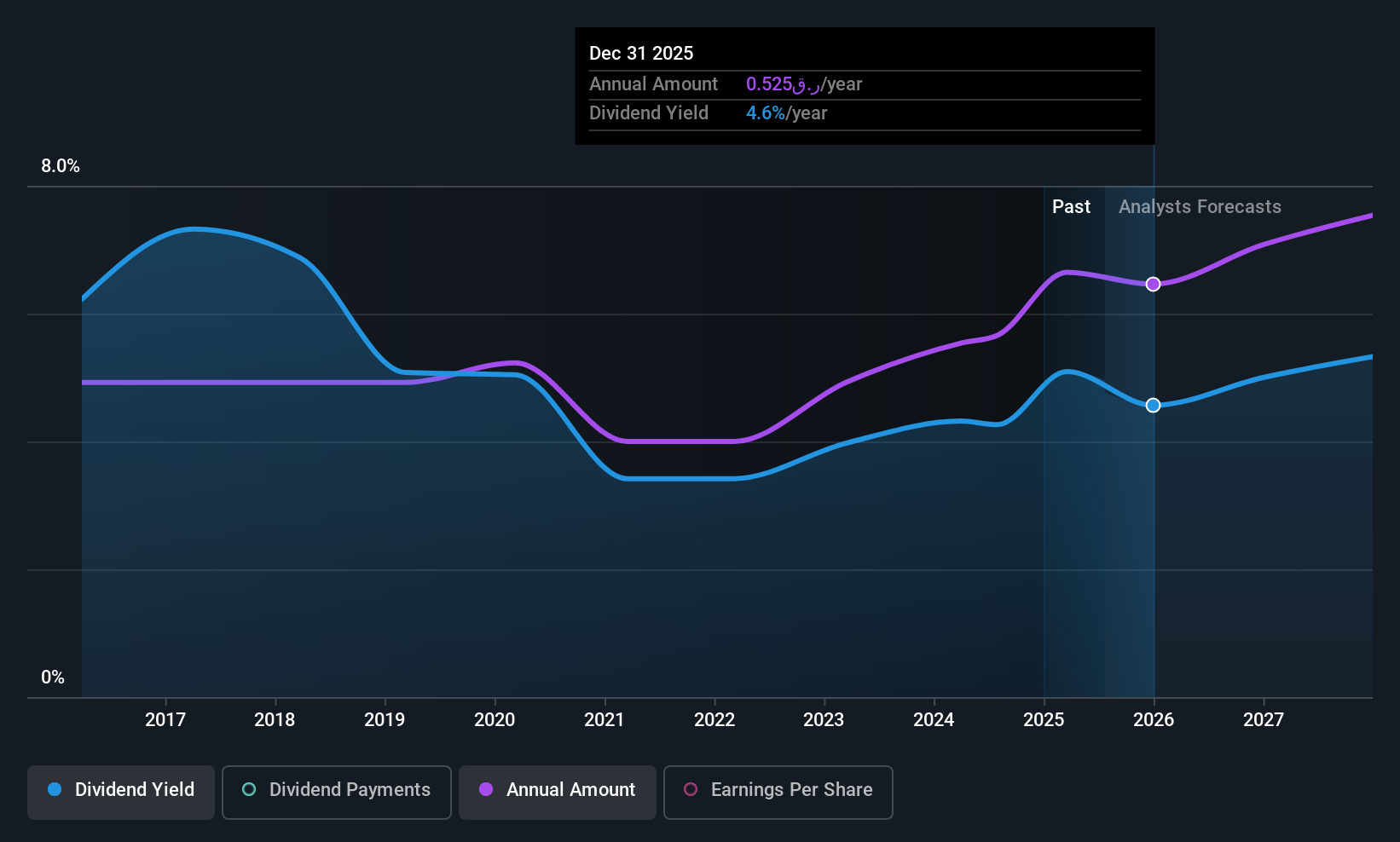Click the 2027 axis label
This screenshot has height=842, width=1400.
point(1264,720)
